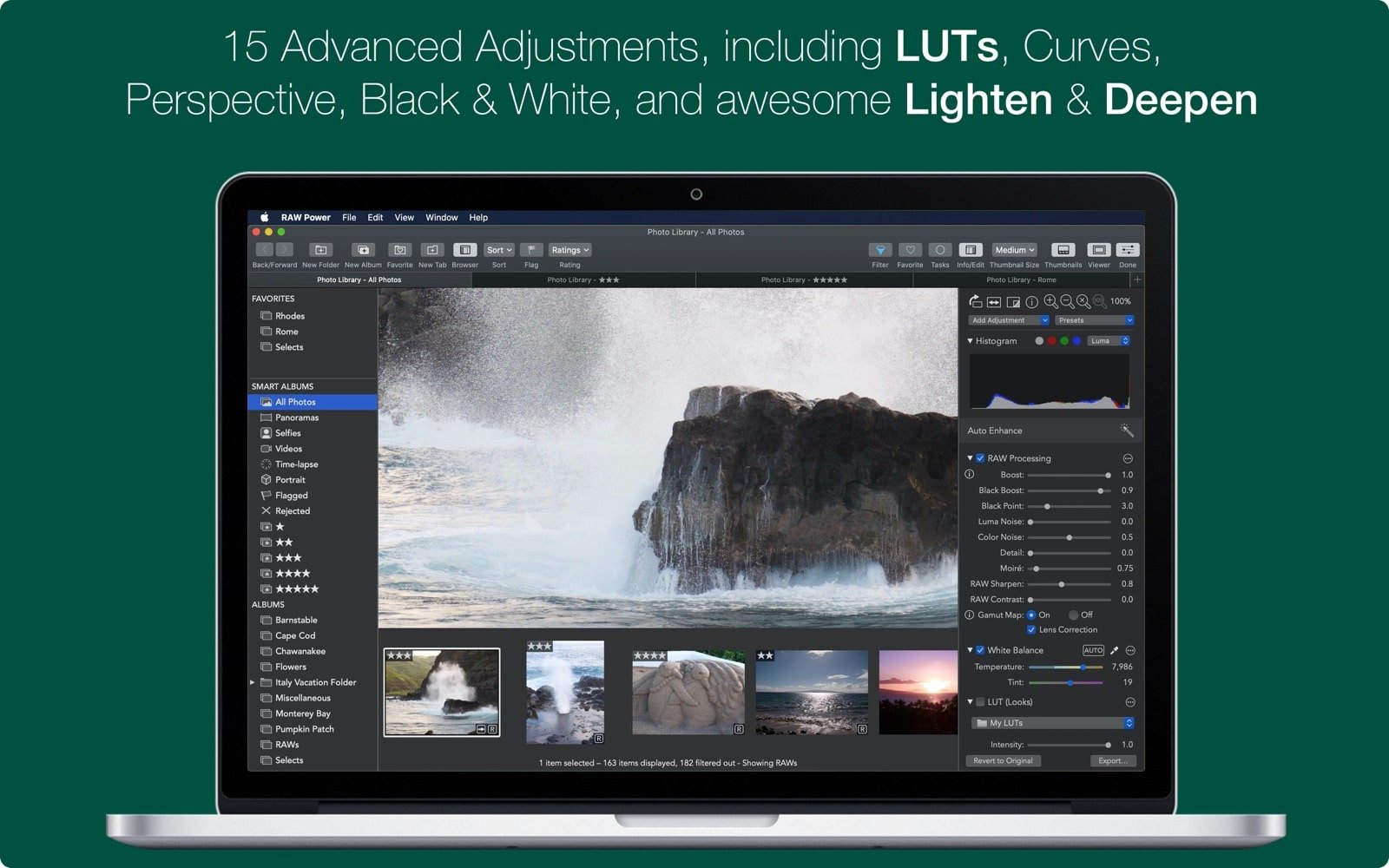Collapse the Histogram disclosure triangle

pos(971,340)
